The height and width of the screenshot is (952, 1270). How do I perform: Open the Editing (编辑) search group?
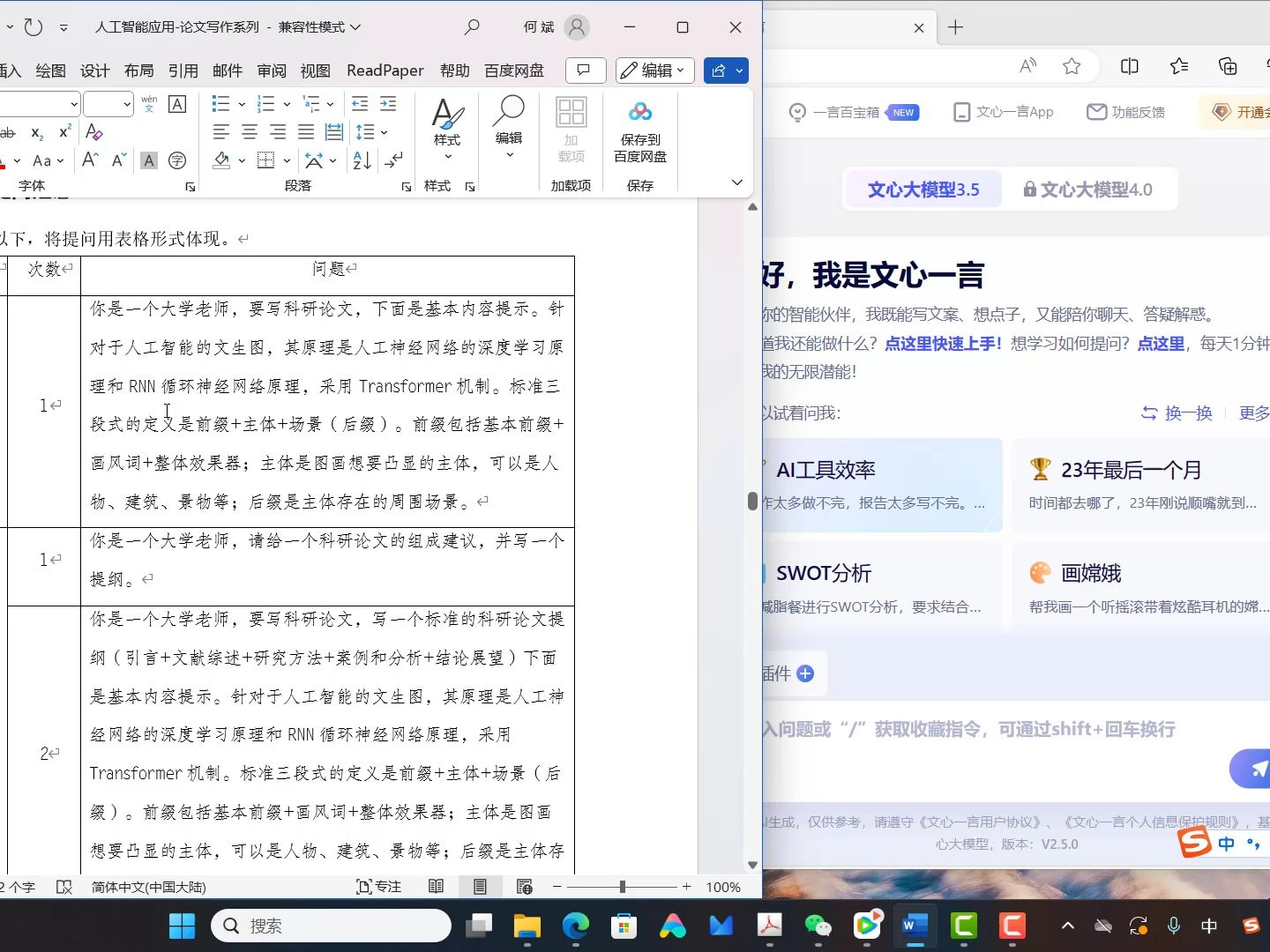coord(509,129)
